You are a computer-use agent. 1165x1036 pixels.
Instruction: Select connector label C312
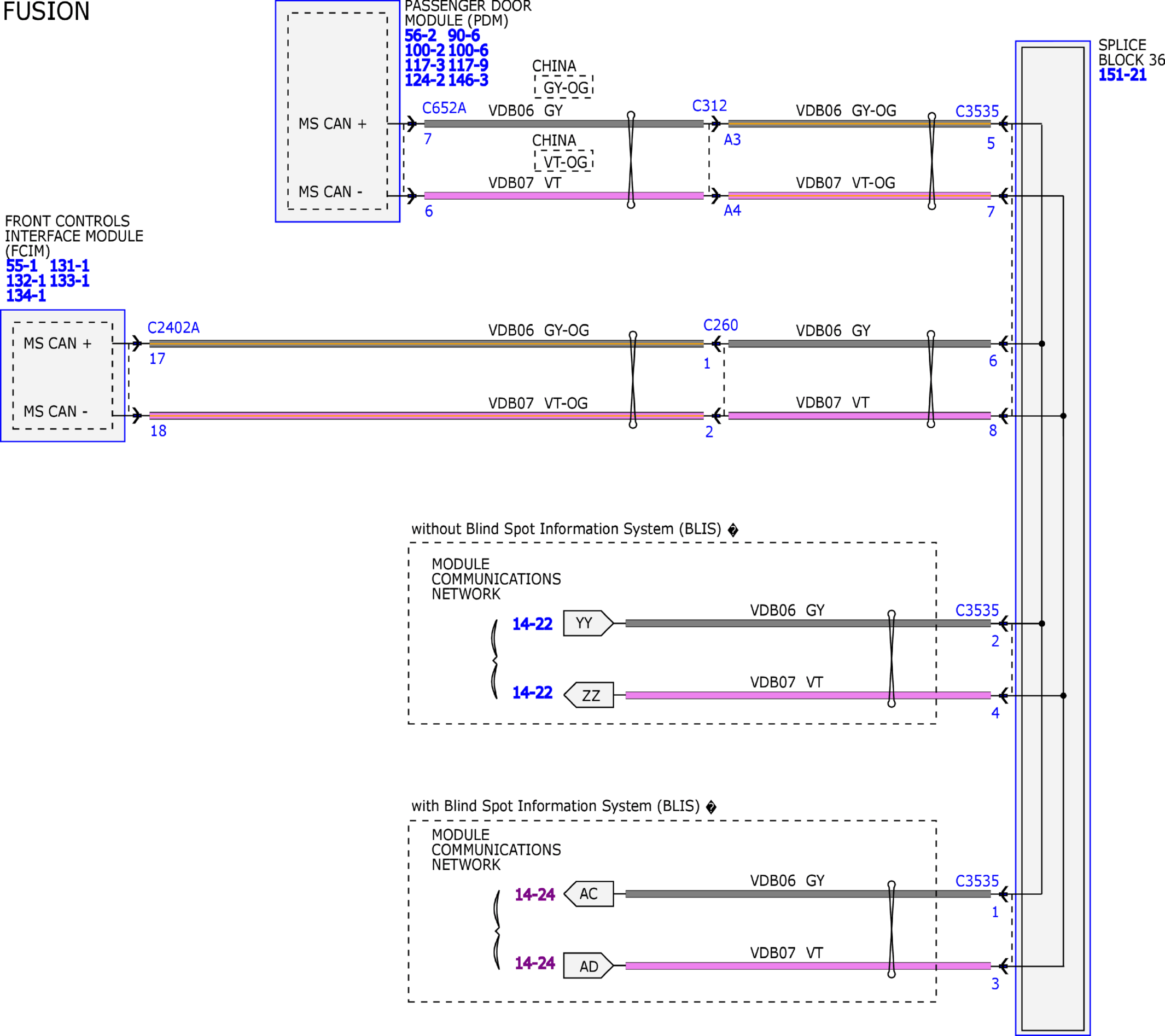pos(709,106)
